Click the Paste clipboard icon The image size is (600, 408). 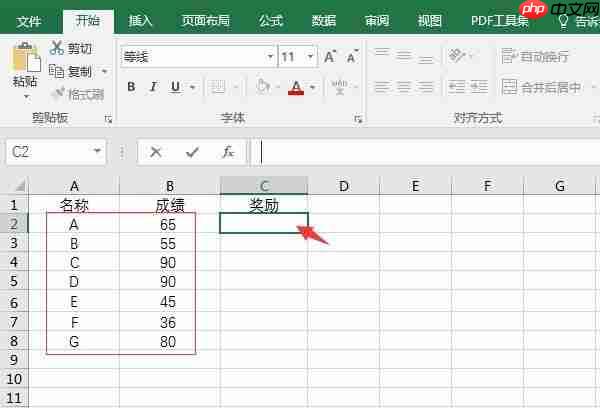[26, 57]
